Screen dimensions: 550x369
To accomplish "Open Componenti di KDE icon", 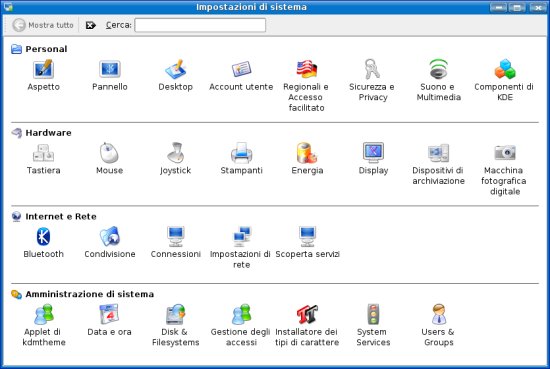I will point(505,69).
